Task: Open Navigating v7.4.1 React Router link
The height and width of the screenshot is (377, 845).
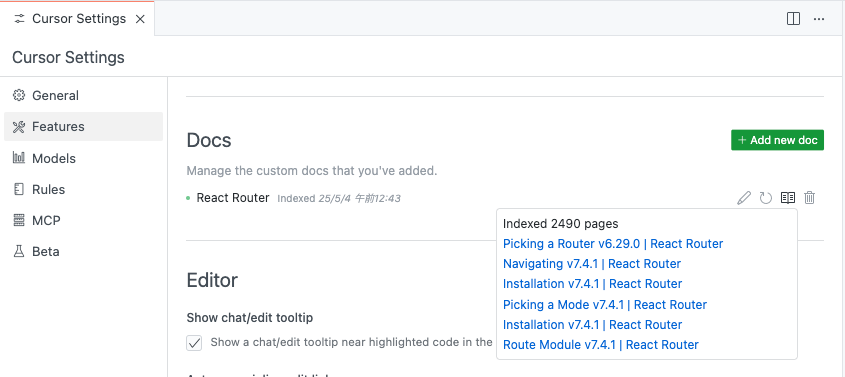Action: 592,264
